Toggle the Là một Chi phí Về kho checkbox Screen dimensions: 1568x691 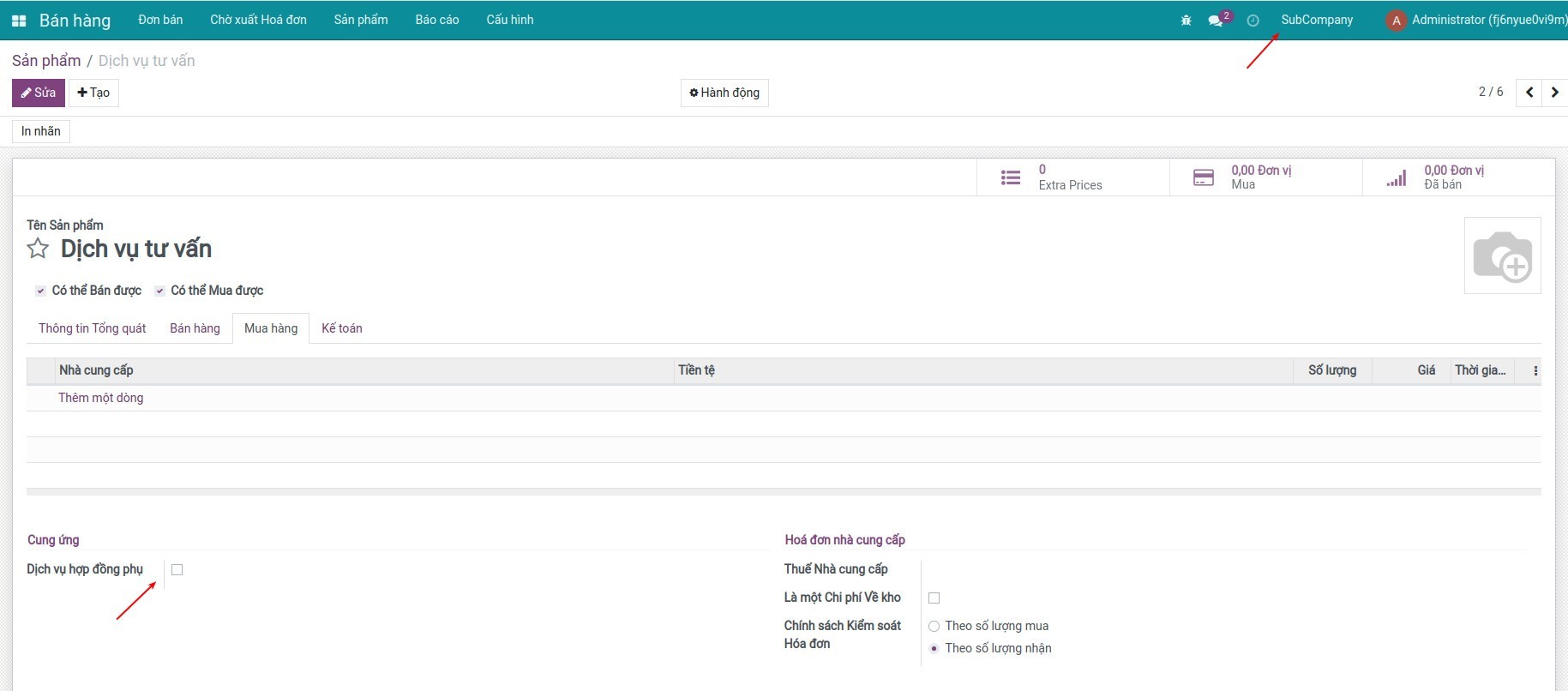pos(934,598)
